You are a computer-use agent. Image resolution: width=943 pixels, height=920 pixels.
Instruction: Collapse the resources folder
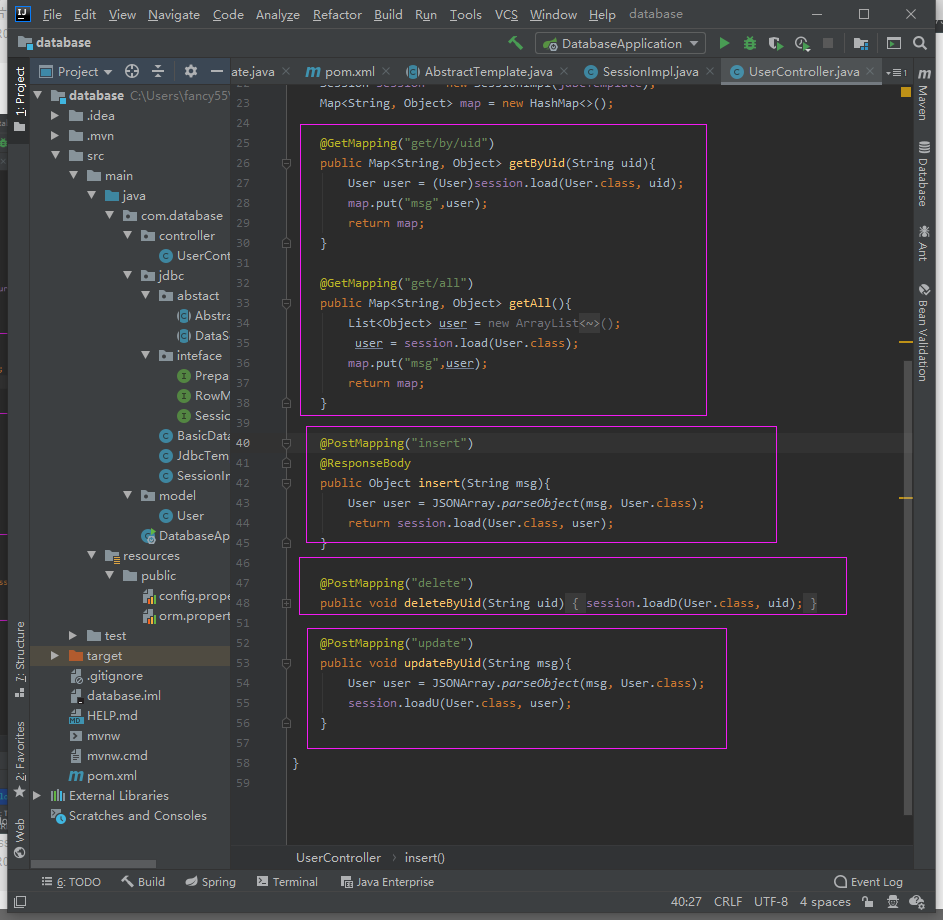91,555
